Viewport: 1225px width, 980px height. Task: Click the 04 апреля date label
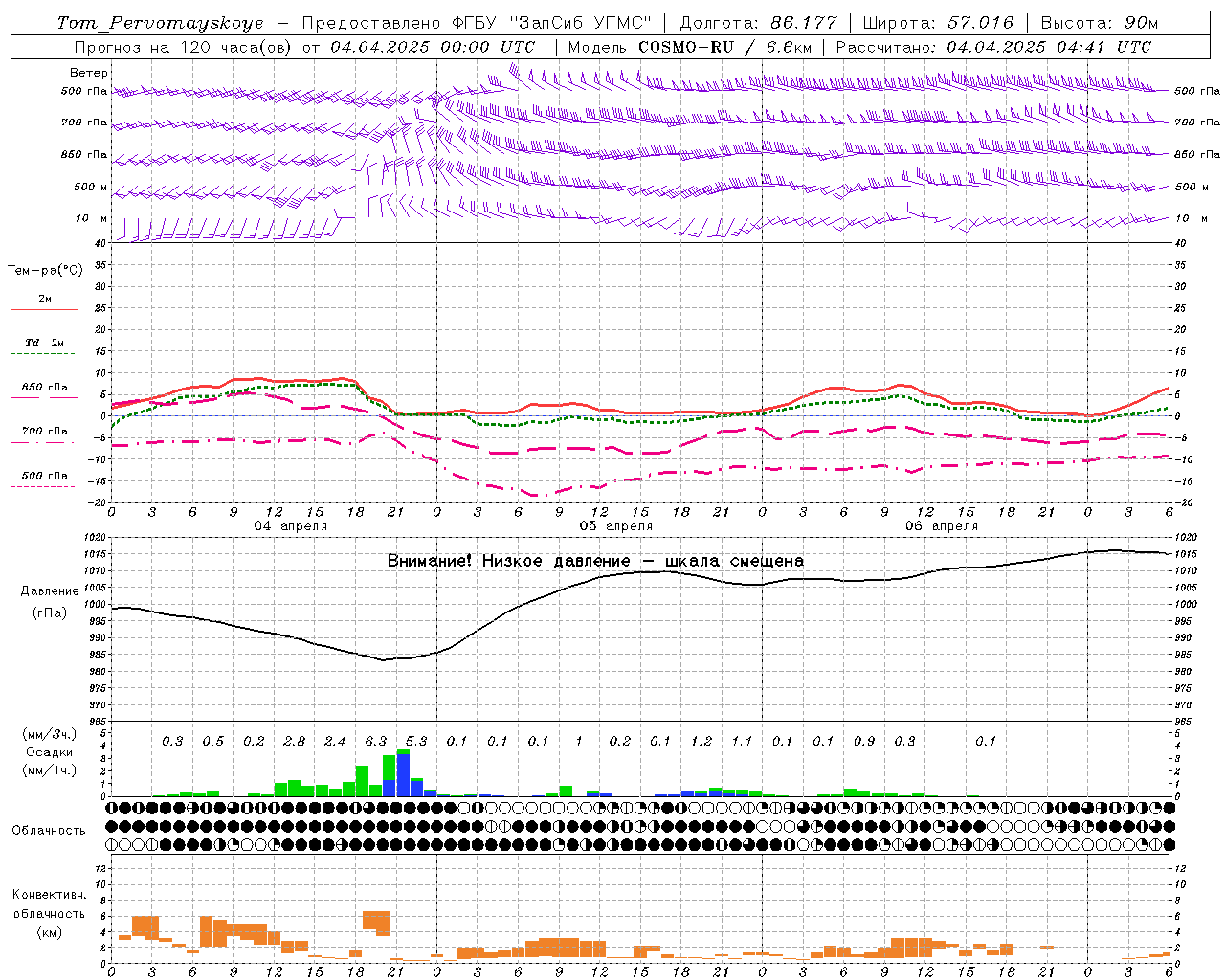(x=290, y=525)
